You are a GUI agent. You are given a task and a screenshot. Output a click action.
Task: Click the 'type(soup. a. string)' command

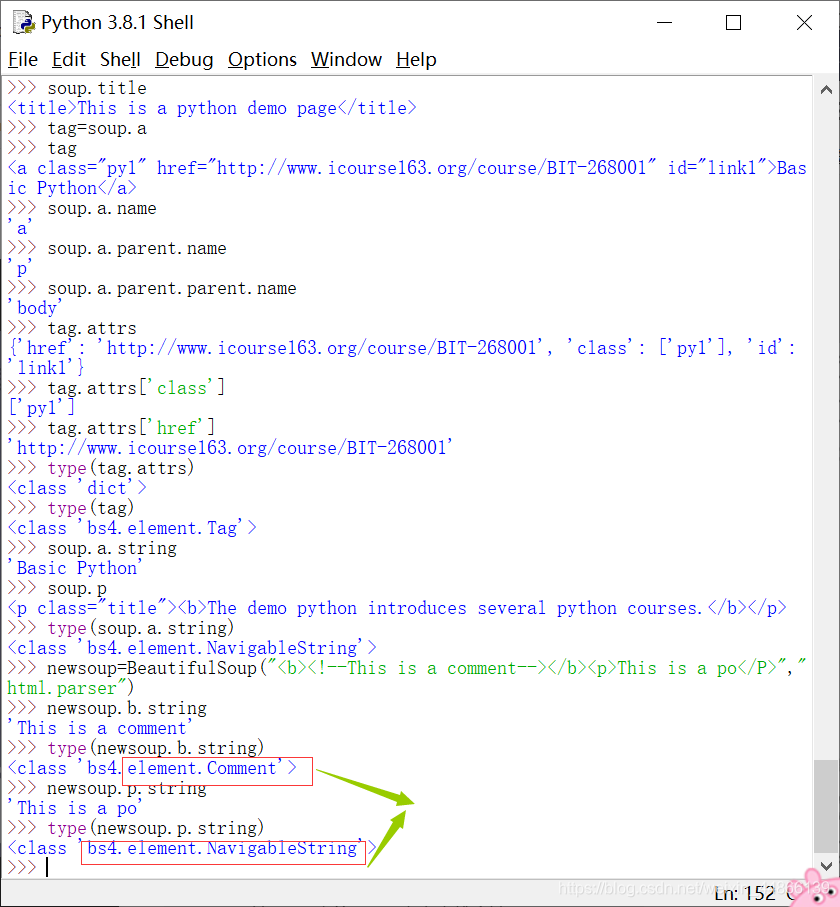[x=141, y=628]
